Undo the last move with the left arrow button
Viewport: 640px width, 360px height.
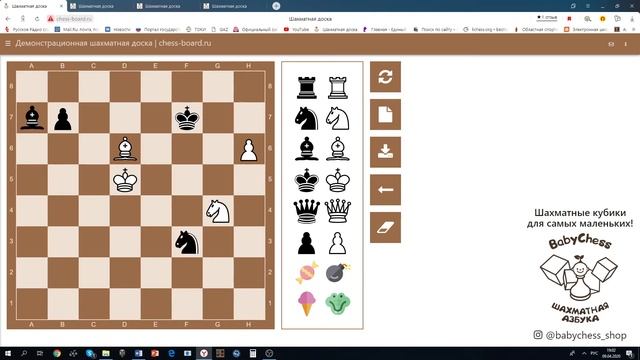pyautogui.click(x=385, y=190)
